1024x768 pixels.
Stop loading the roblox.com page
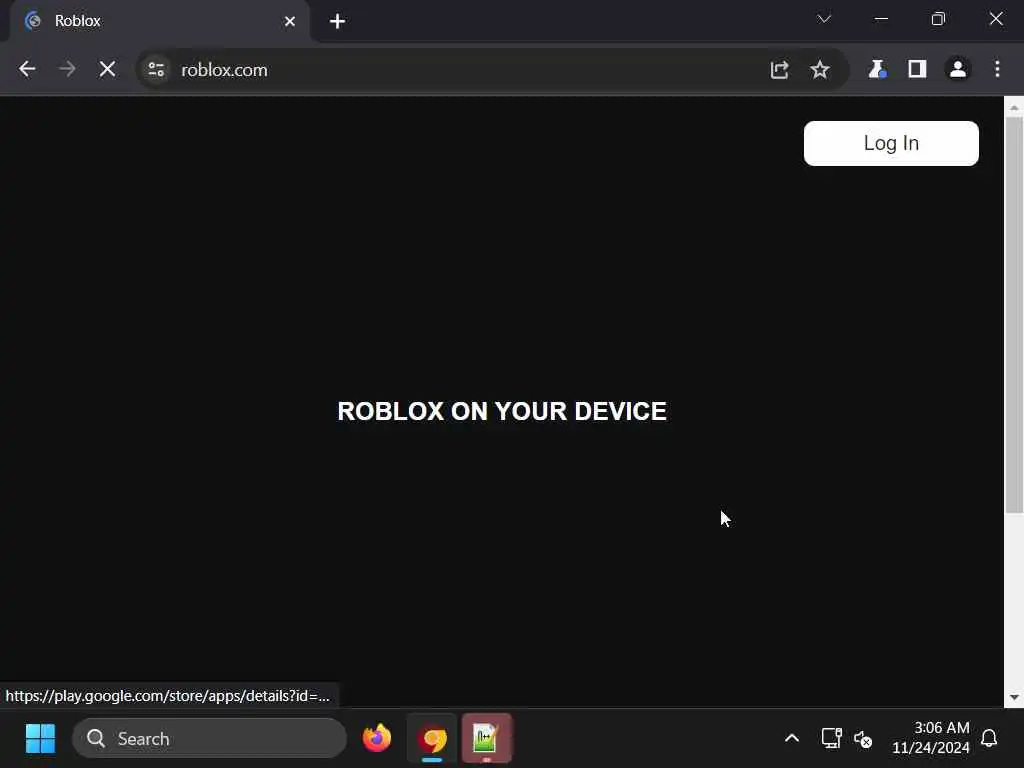107,69
